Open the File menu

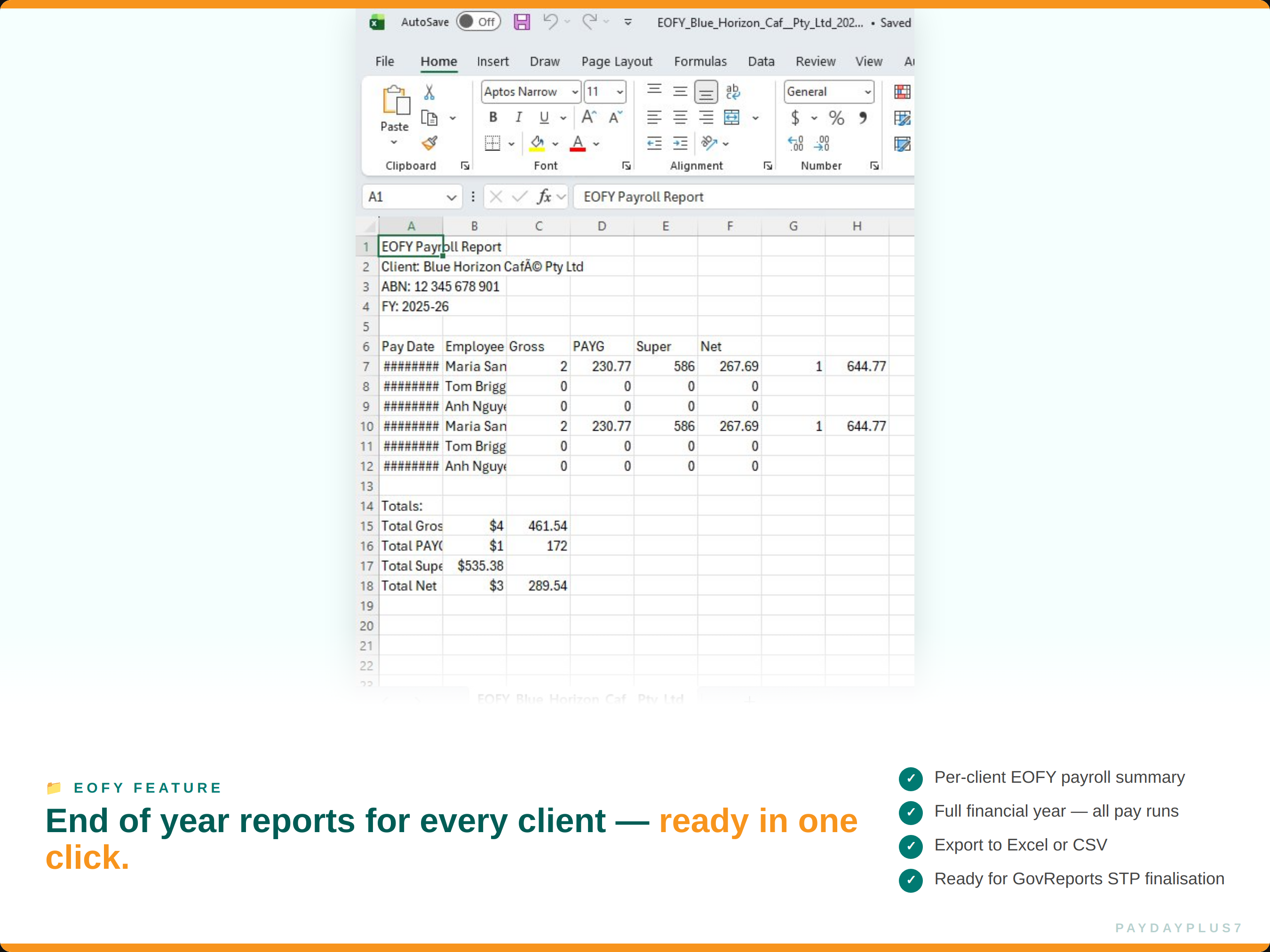[384, 62]
